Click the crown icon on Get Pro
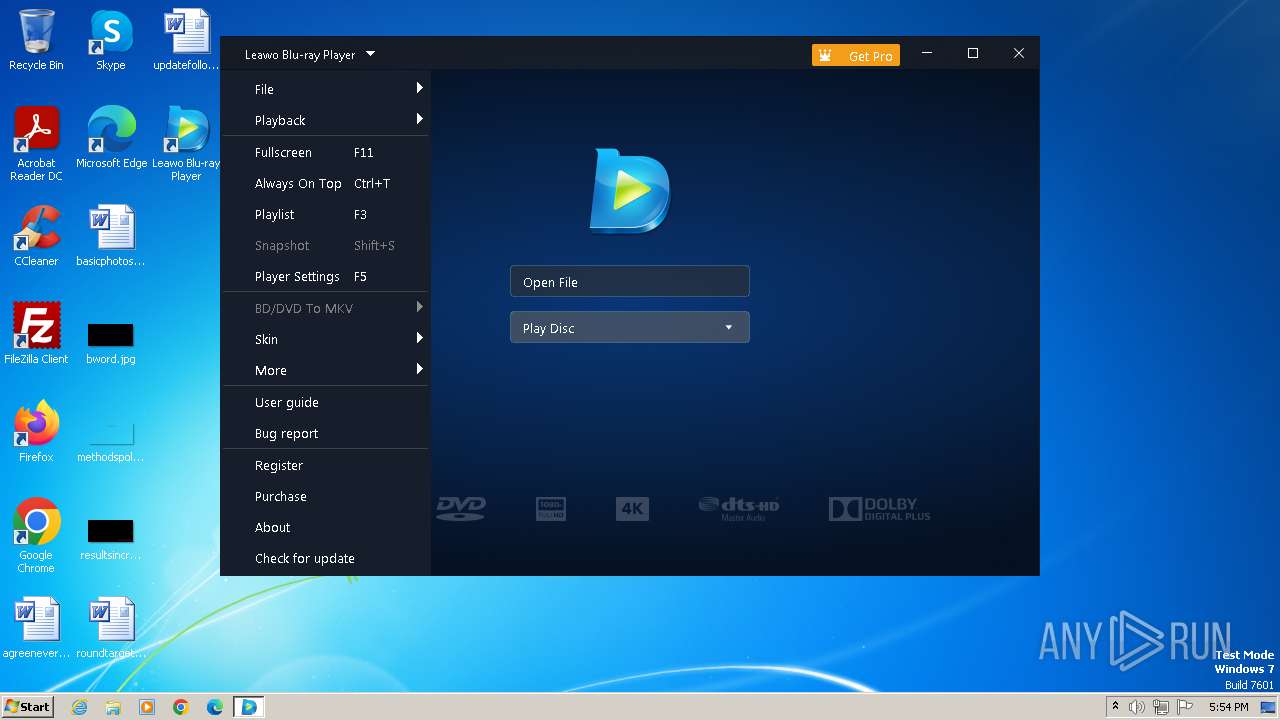Viewport: 1280px width, 720px height. tap(825, 56)
